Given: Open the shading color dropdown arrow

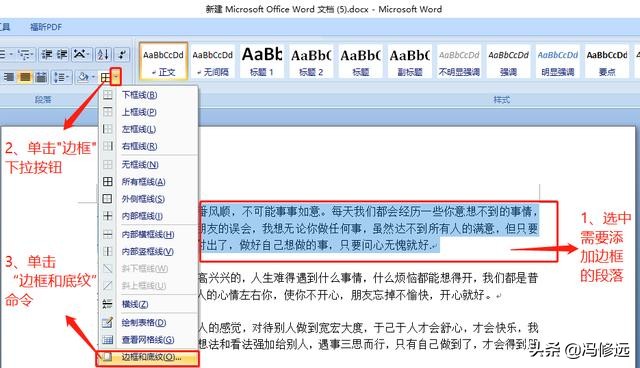Looking at the screenshot, I should tap(93, 77).
